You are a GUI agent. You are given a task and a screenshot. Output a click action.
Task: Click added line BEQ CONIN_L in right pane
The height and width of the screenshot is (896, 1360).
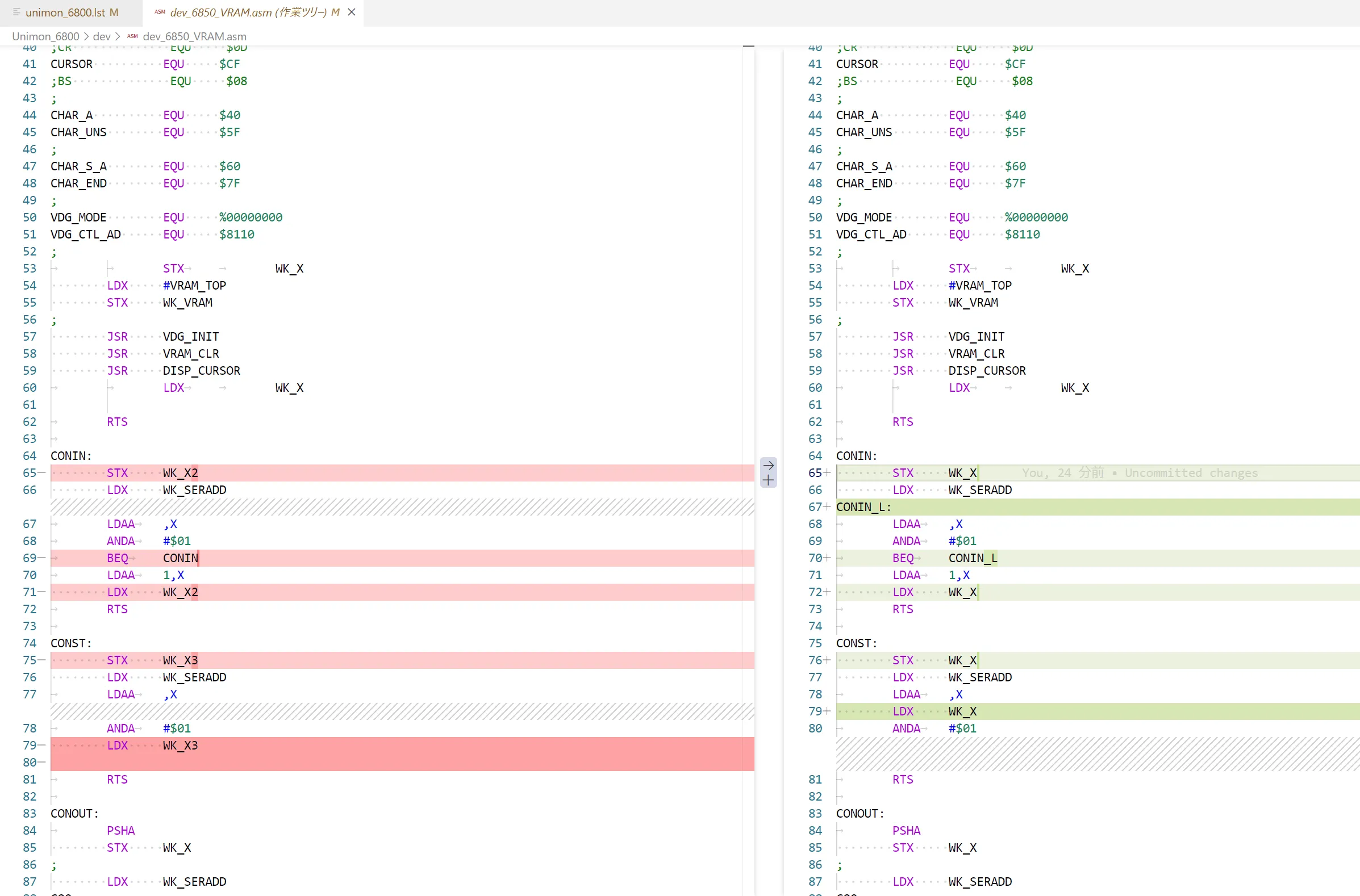1098,558
